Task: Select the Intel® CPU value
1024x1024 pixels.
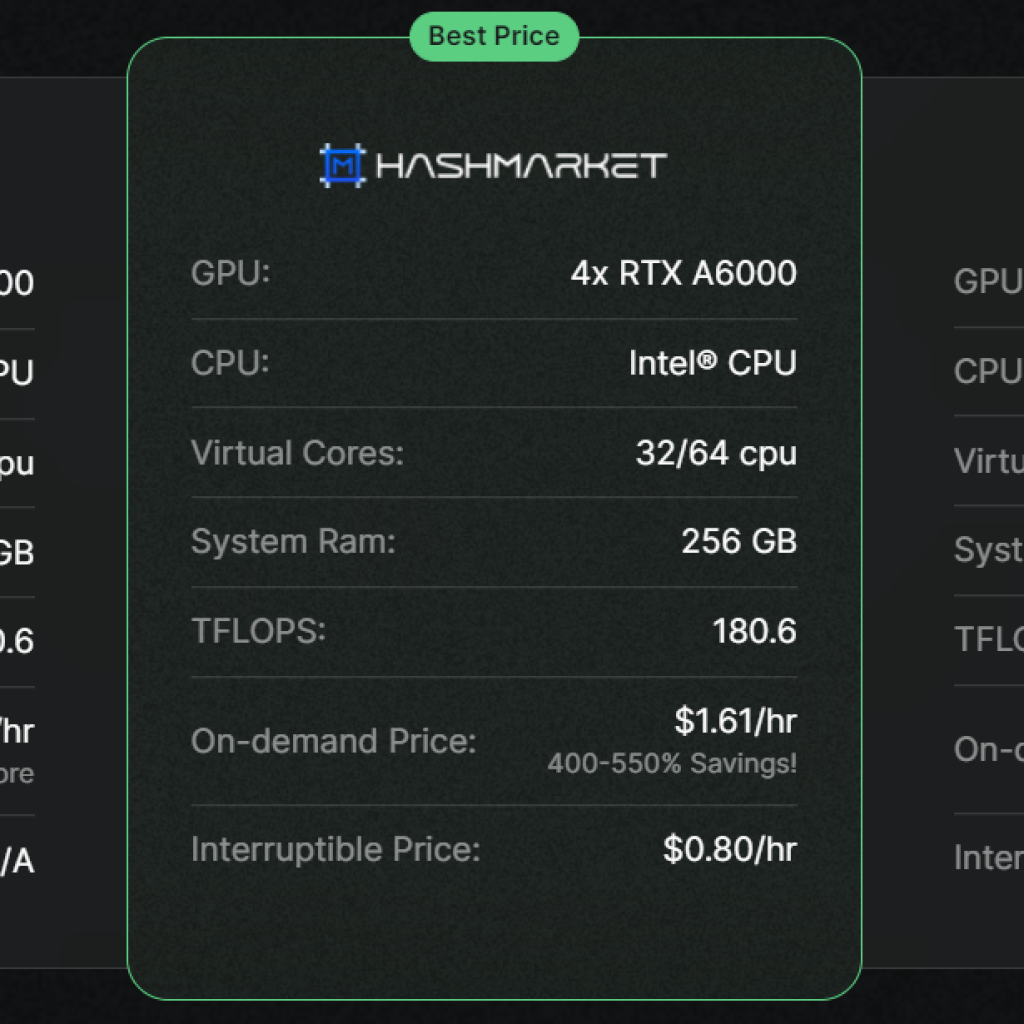Action: pyautogui.click(x=712, y=362)
